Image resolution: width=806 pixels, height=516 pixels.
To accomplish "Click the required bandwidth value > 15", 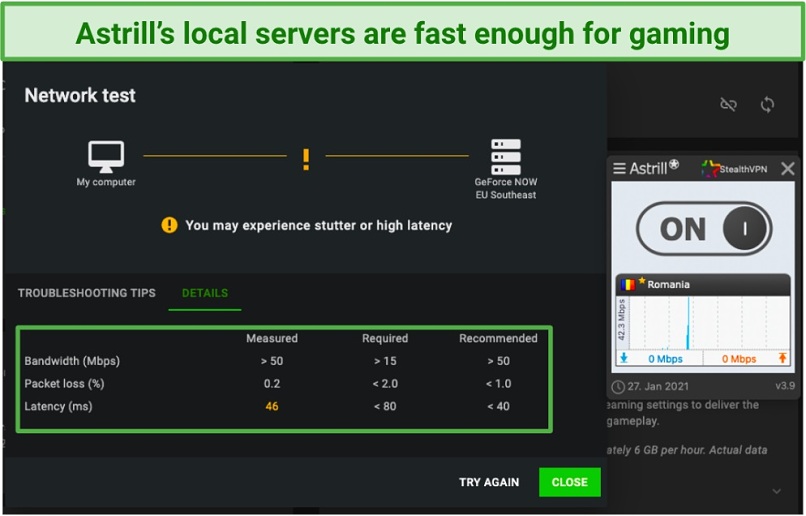I will click(x=385, y=361).
